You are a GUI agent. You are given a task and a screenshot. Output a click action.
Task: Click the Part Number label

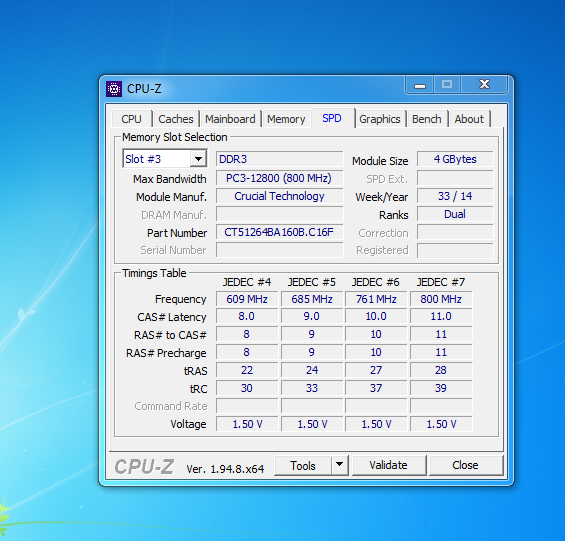[x=177, y=233]
